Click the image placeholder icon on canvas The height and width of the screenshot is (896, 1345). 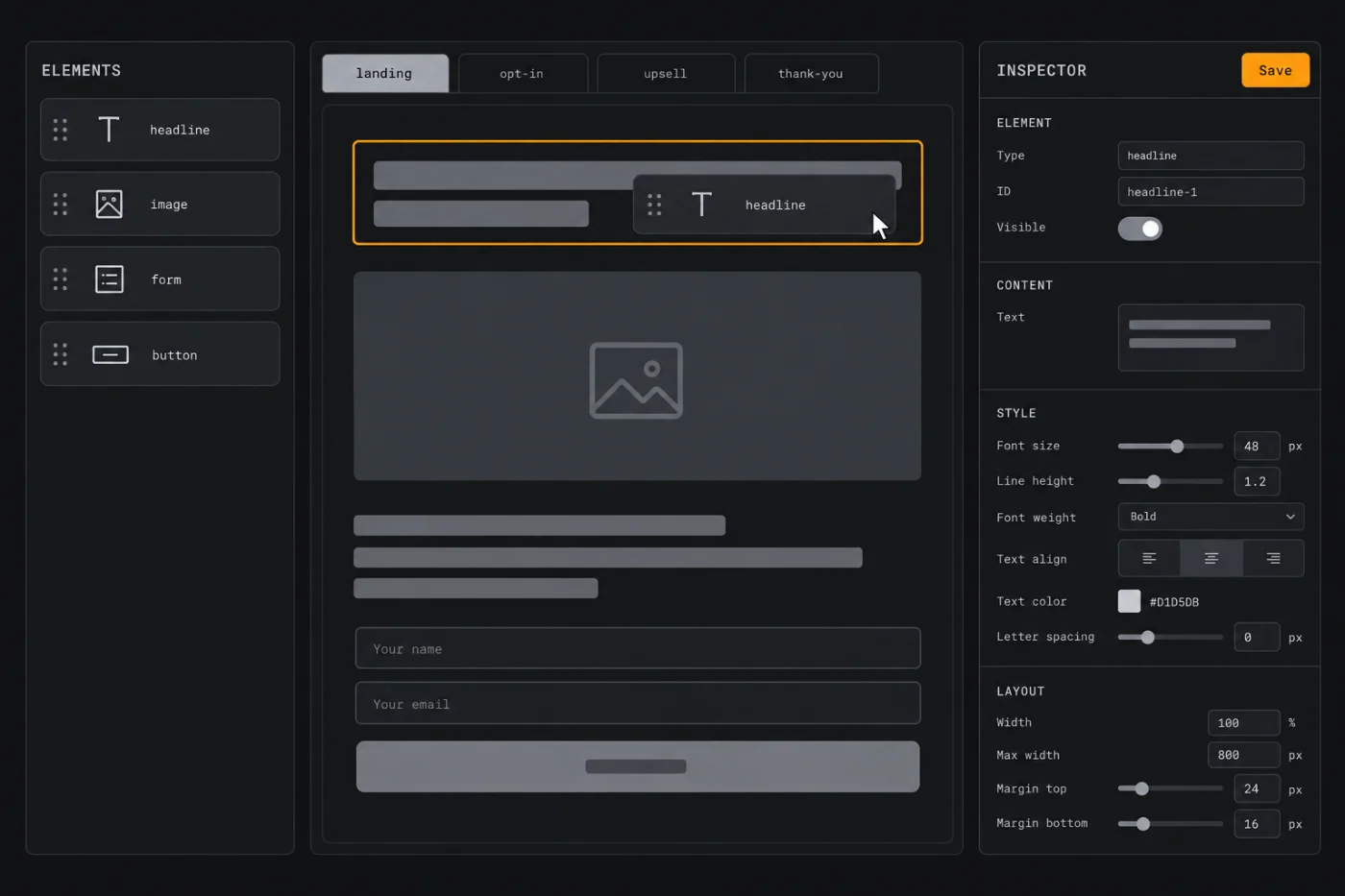(636, 380)
